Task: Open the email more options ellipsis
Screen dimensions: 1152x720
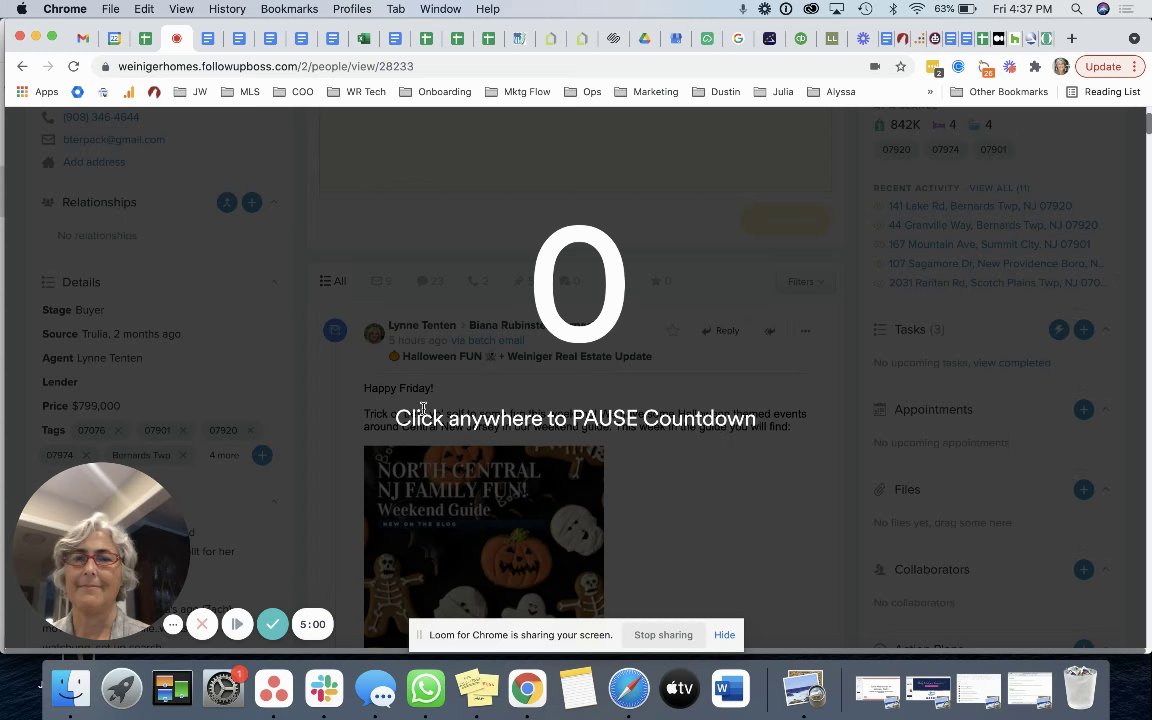Action: pyautogui.click(x=805, y=331)
